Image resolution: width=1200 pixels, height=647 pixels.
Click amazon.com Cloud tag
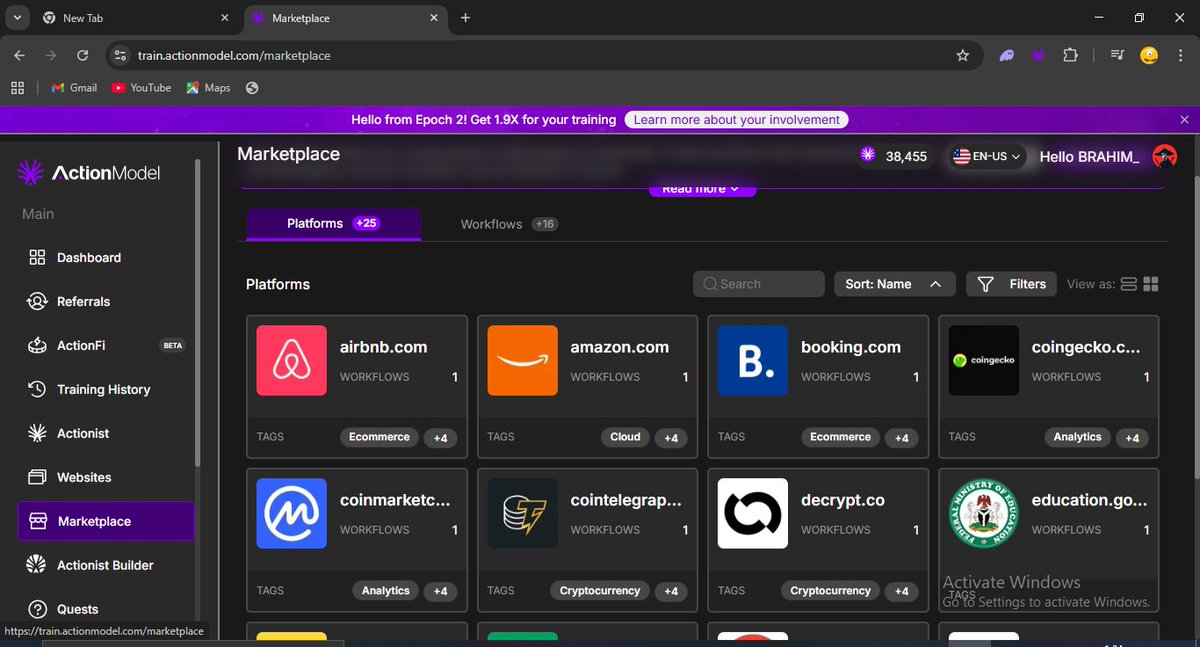(x=625, y=437)
